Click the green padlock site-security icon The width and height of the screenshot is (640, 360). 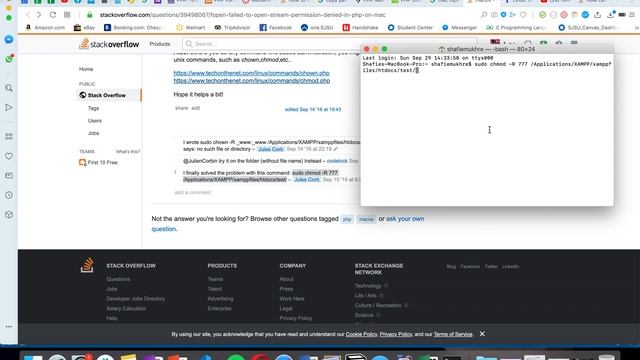[x=90, y=15]
